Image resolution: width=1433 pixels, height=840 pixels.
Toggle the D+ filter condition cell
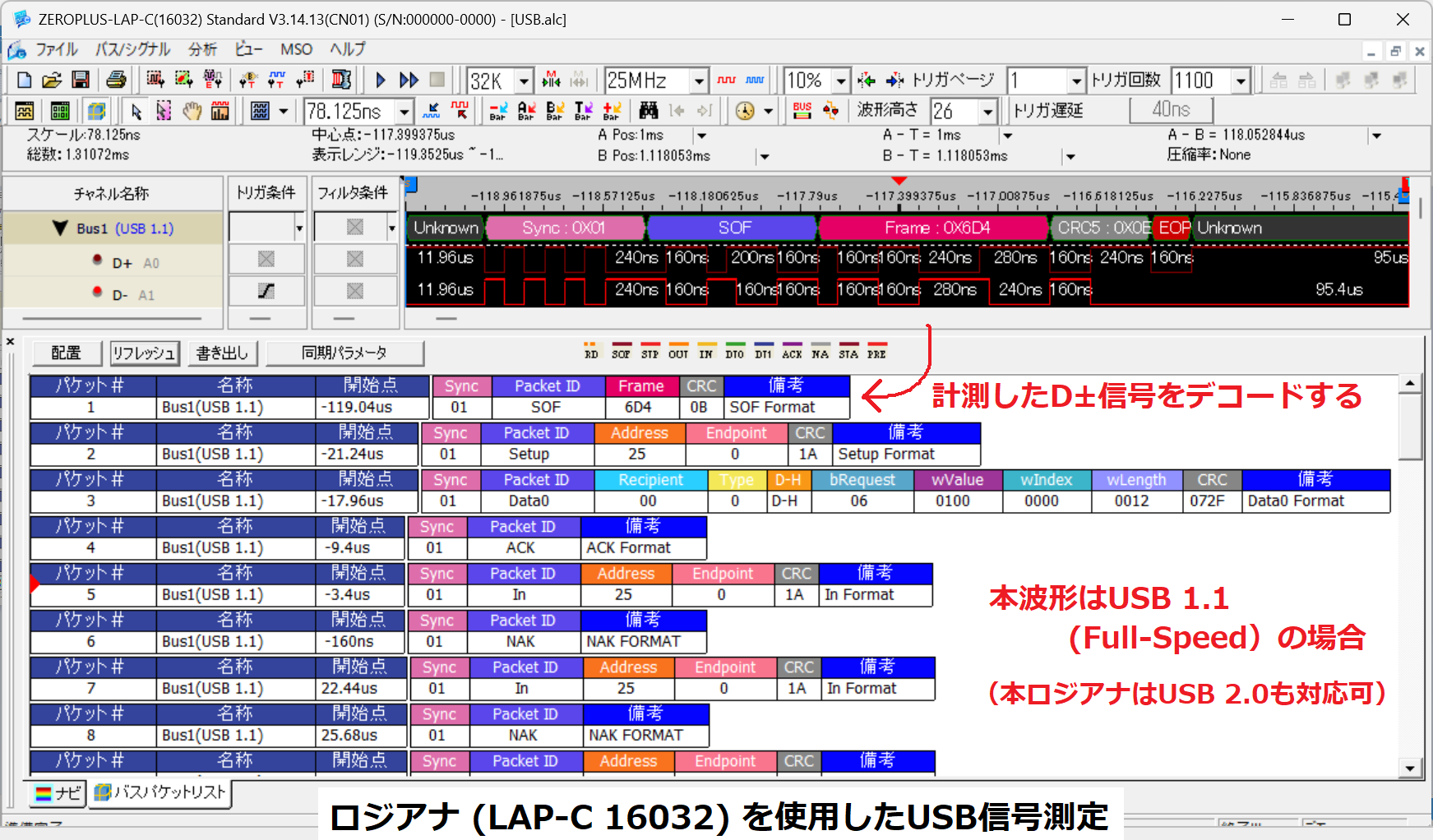coord(354,259)
